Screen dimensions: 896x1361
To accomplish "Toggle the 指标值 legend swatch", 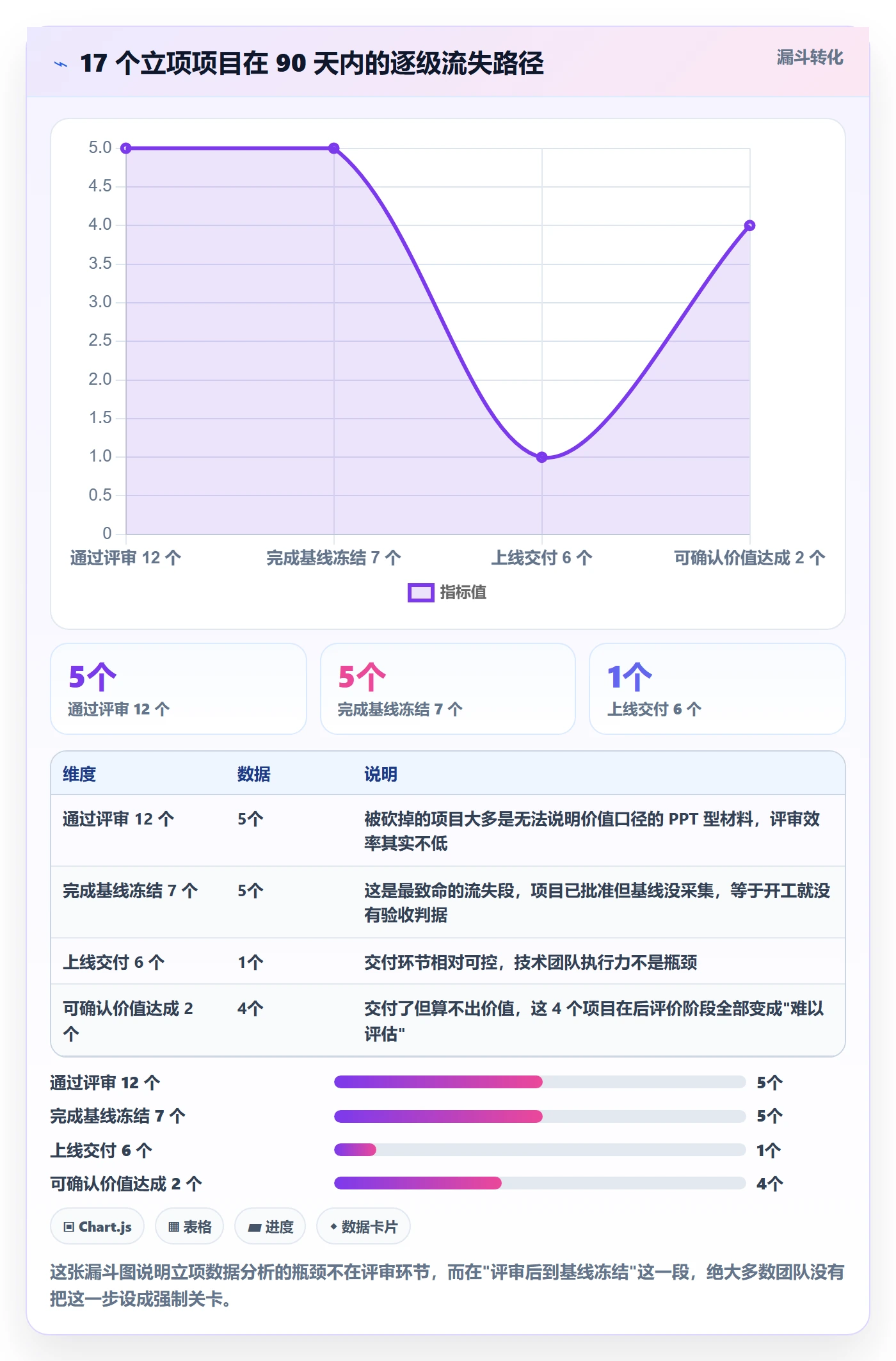I will (x=420, y=593).
